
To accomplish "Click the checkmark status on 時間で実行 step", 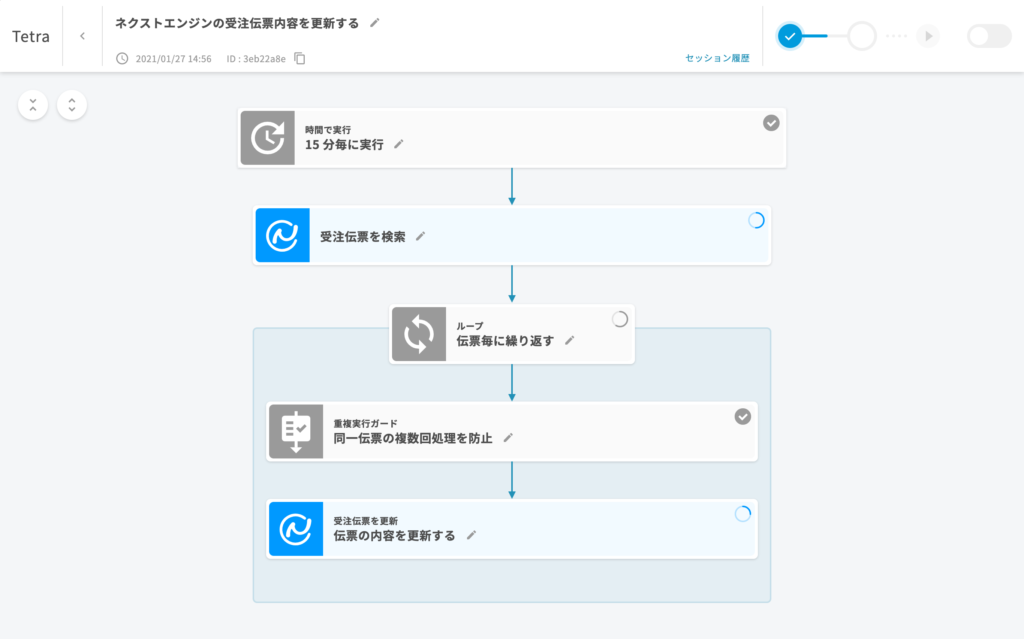I will (x=771, y=123).
